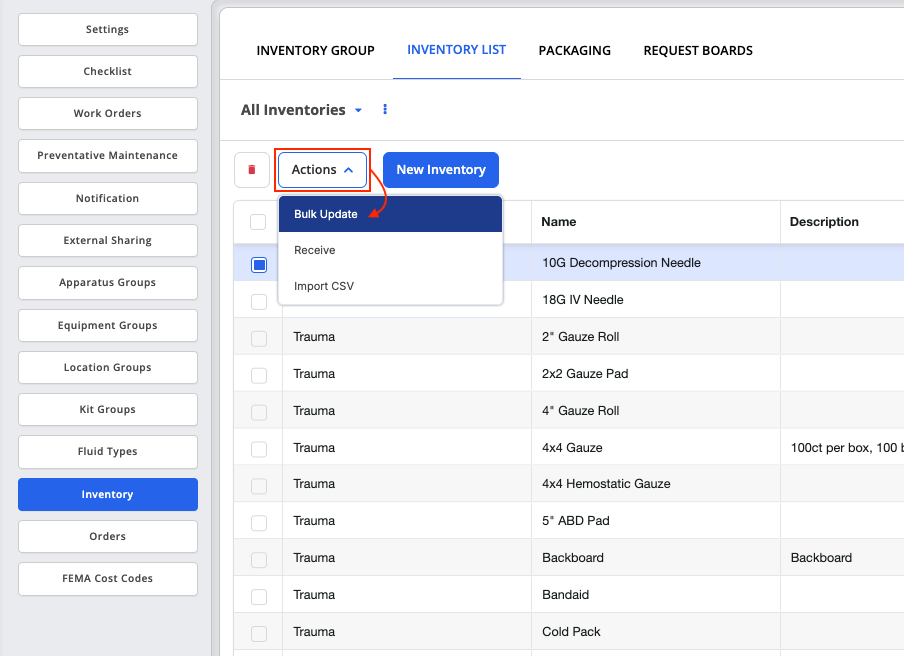
Task: Click the 2x2 Gauze Pad name cell
Action: (656, 374)
